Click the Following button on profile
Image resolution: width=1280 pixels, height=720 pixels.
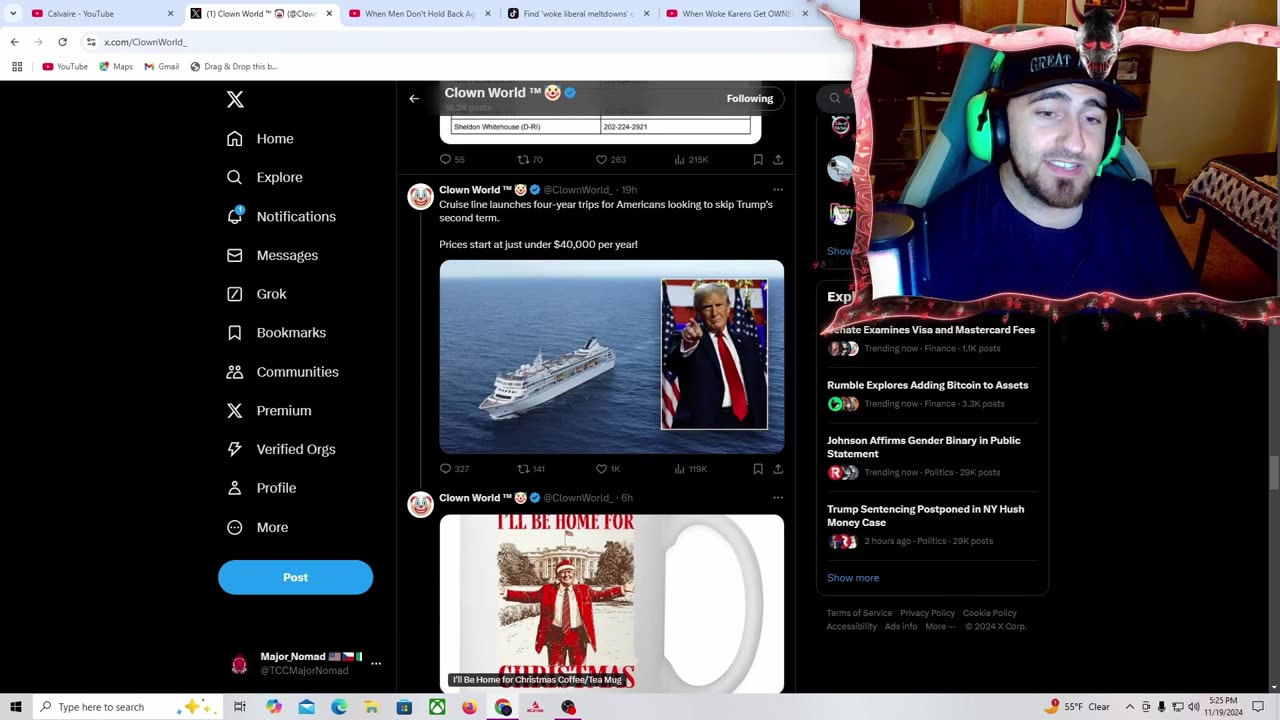[750, 99]
